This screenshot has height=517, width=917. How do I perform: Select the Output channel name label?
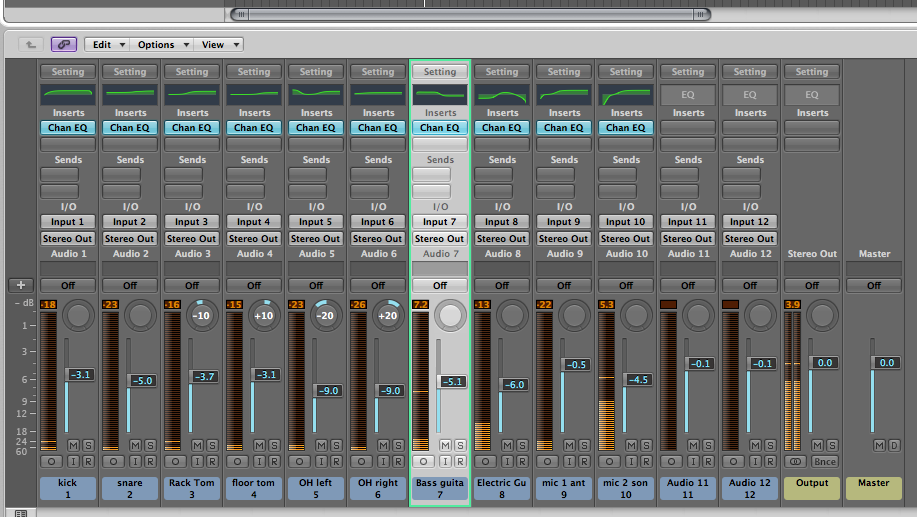tap(812, 488)
